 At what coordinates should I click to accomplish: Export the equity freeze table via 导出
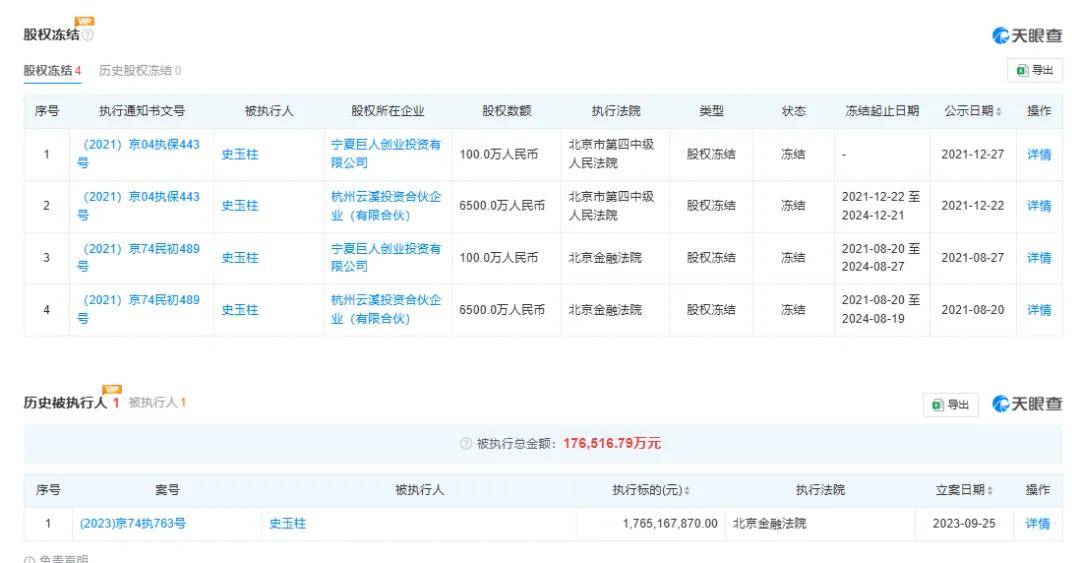pos(1035,70)
